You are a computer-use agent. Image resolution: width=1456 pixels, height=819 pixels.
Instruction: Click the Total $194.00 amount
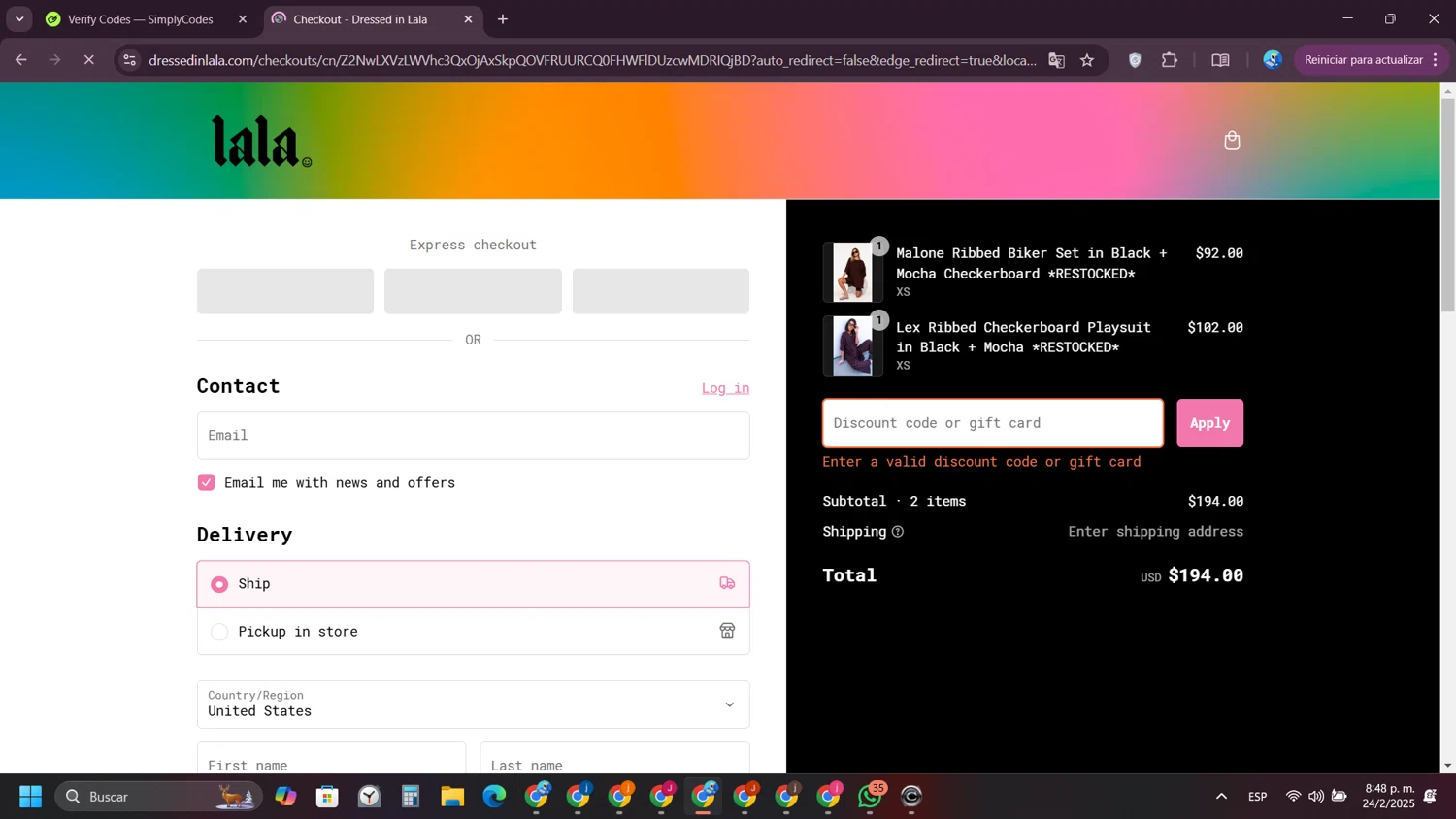click(x=1206, y=575)
